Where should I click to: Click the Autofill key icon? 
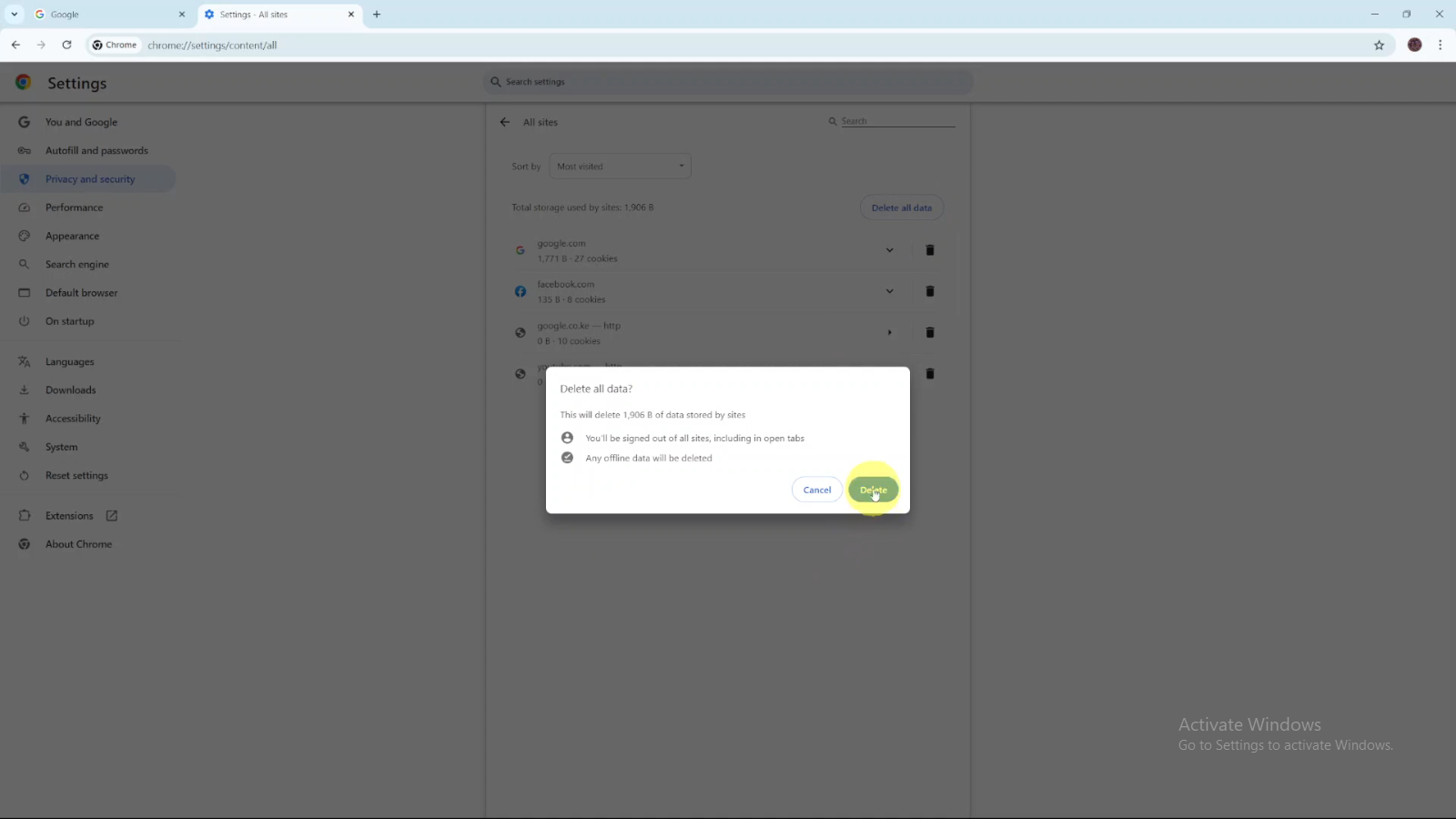(25, 150)
